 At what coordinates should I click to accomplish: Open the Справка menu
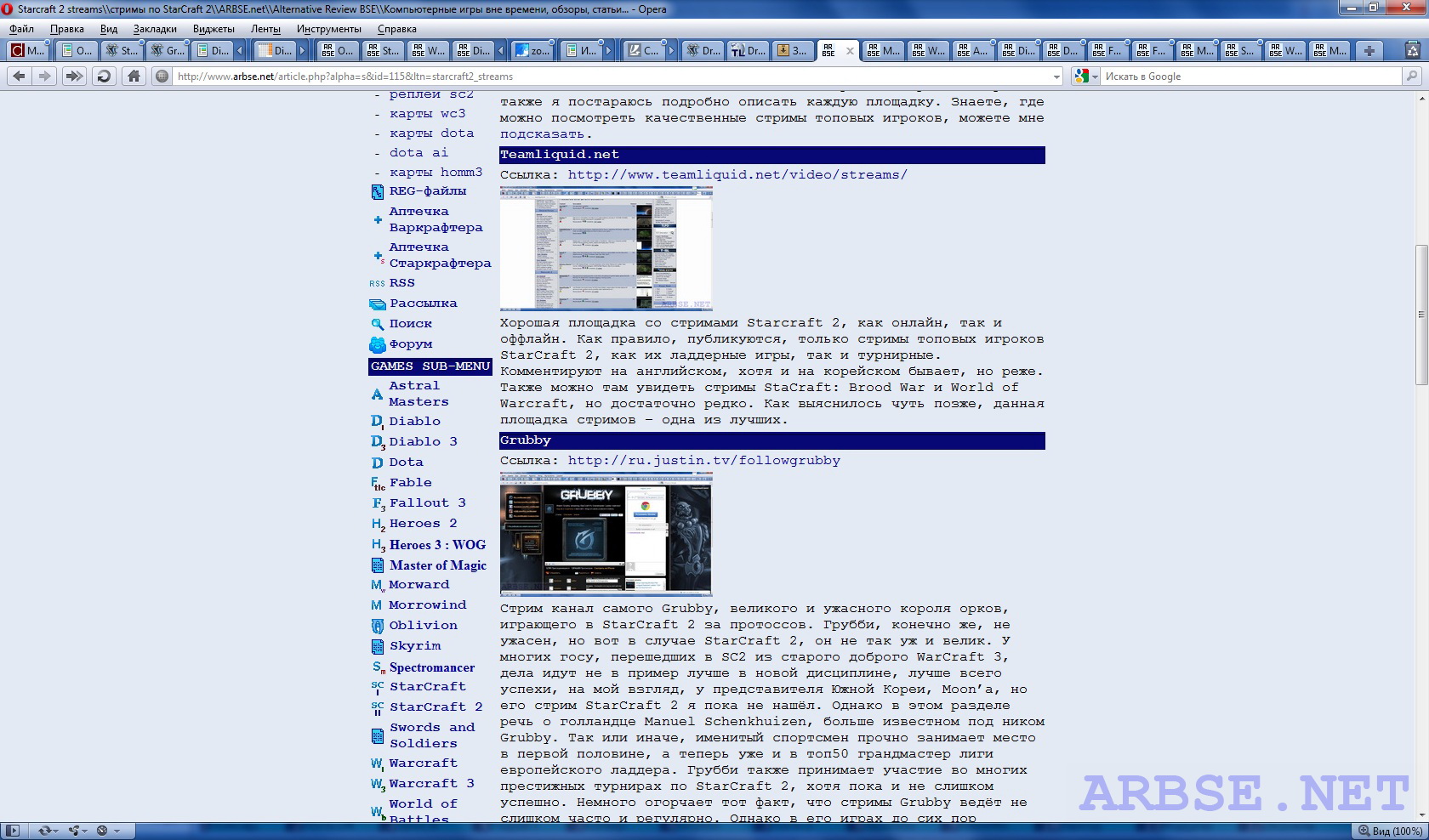tap(397, 29)
